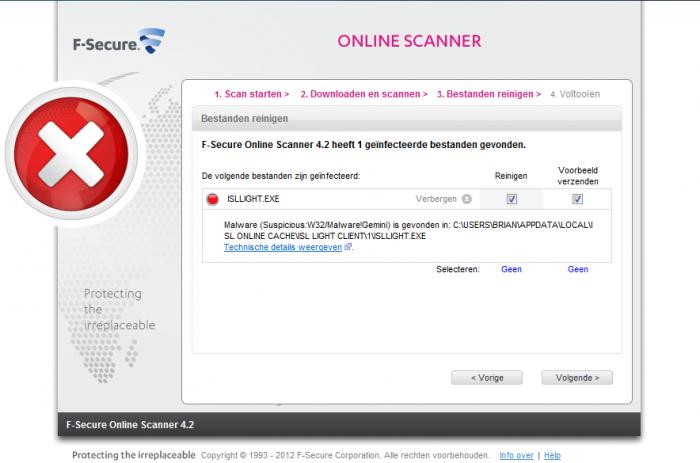Click the Vorige button
The width and height of the screenshot is (700, 463).
[x=487, y=378]
